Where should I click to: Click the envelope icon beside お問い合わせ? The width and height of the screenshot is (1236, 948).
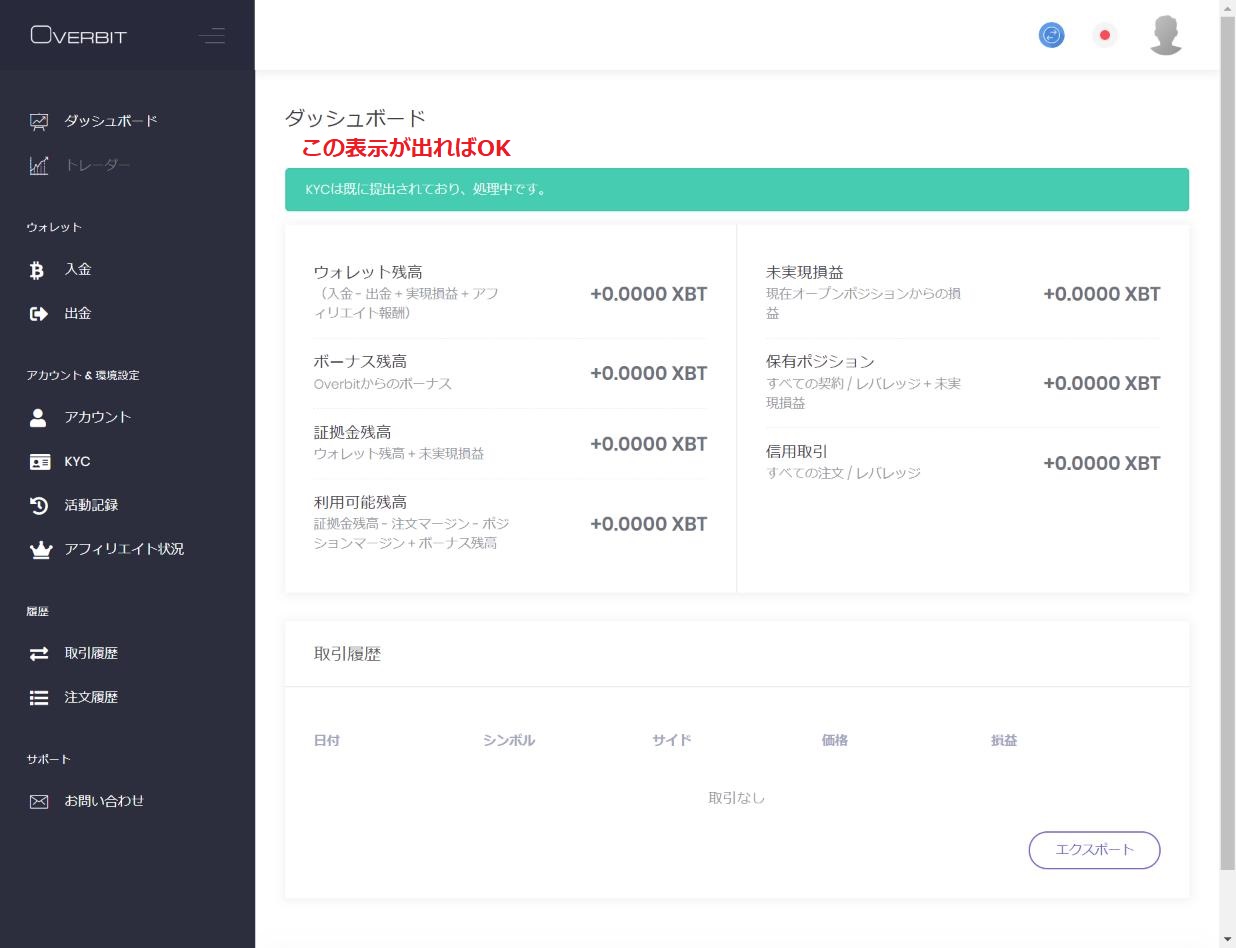click(39, 802)
